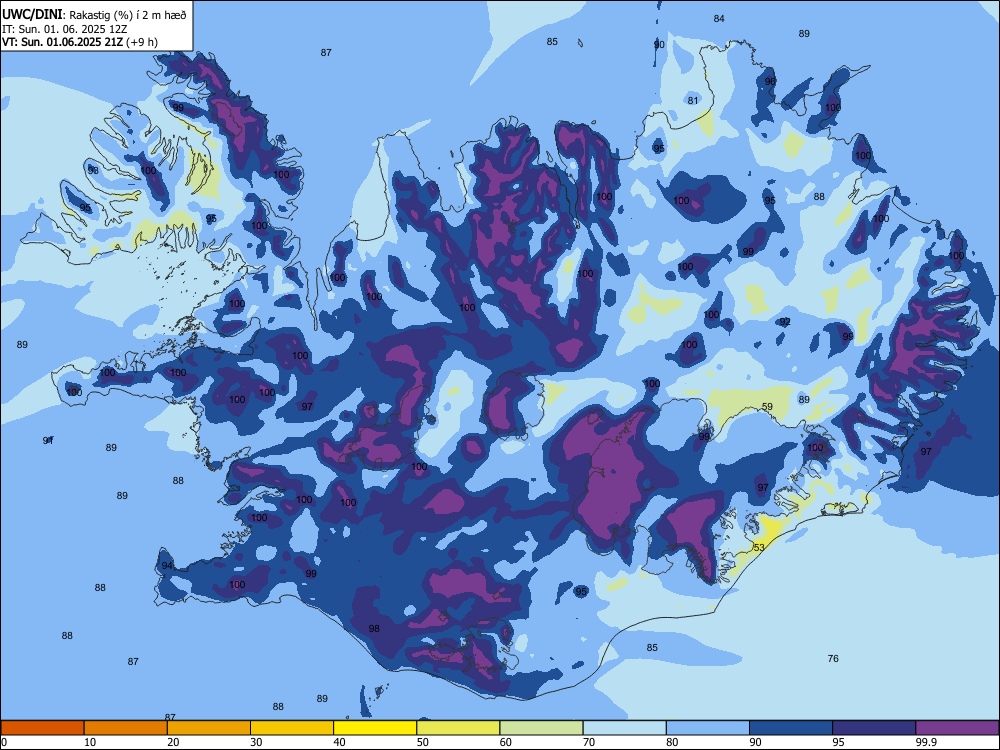Click the '70' legend scale label
The image size is (1000, 750).
point(589,742)
